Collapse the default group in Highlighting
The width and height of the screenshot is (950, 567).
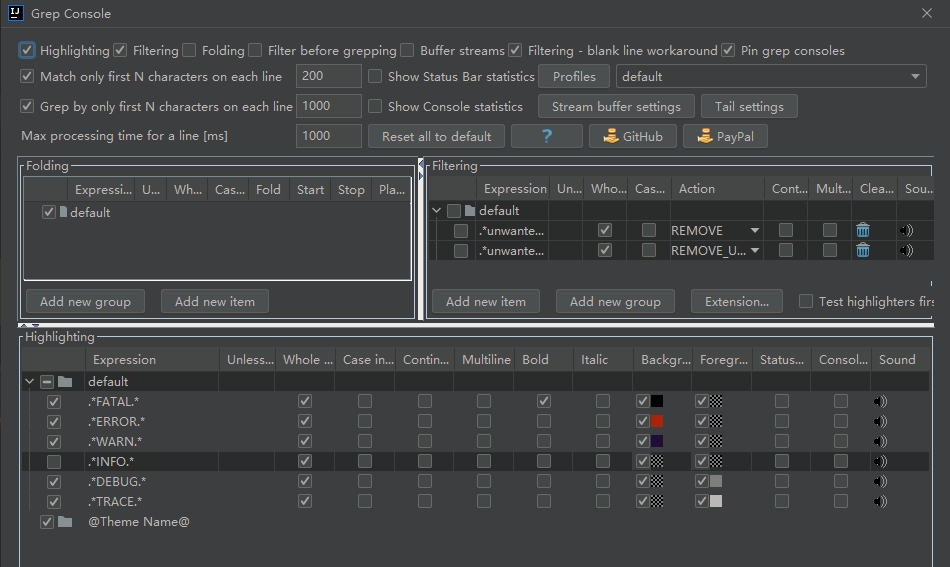click(29, 381)
